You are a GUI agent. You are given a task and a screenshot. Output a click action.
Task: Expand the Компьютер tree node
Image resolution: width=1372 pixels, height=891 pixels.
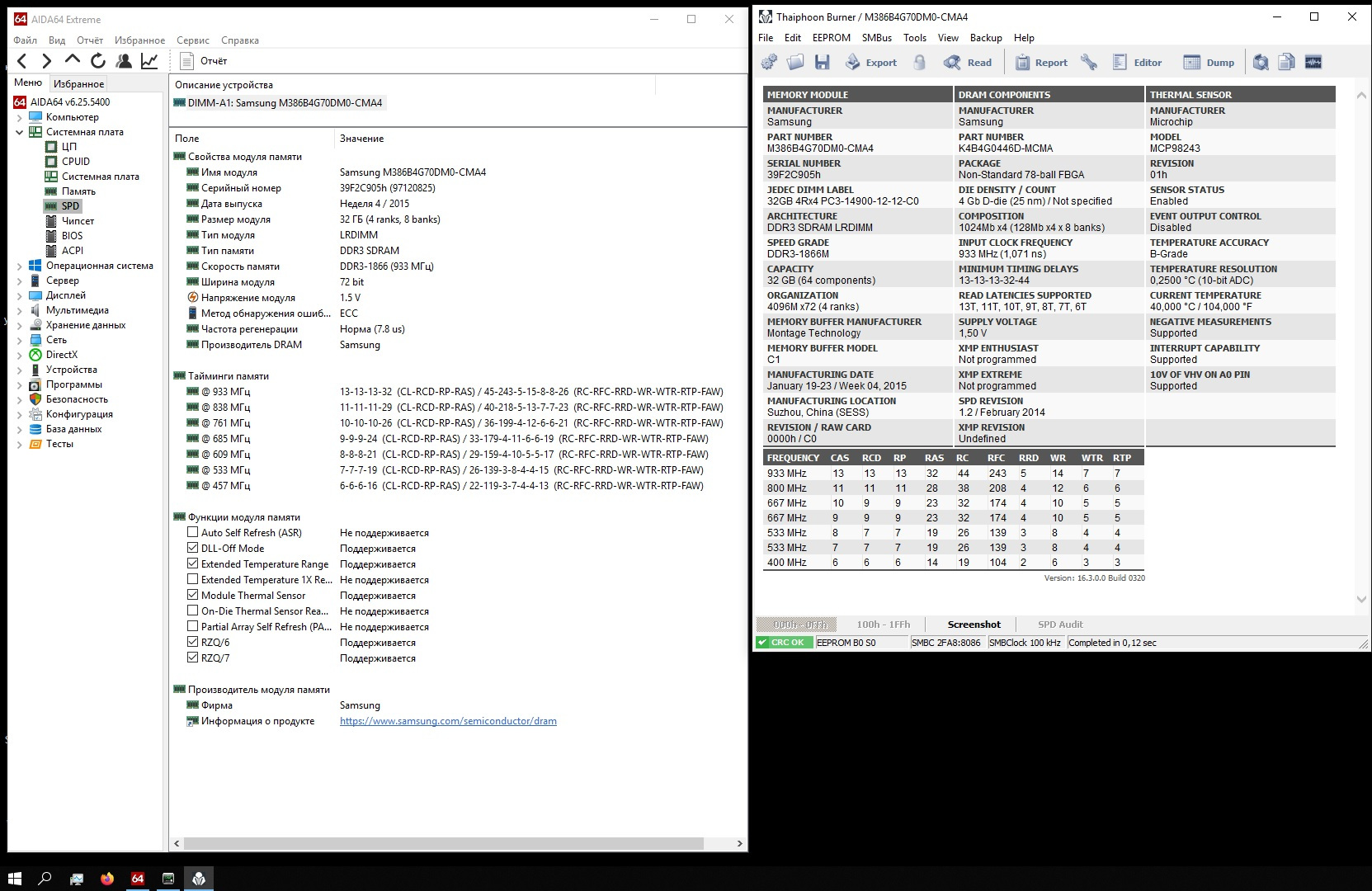(x=20, y=117)
